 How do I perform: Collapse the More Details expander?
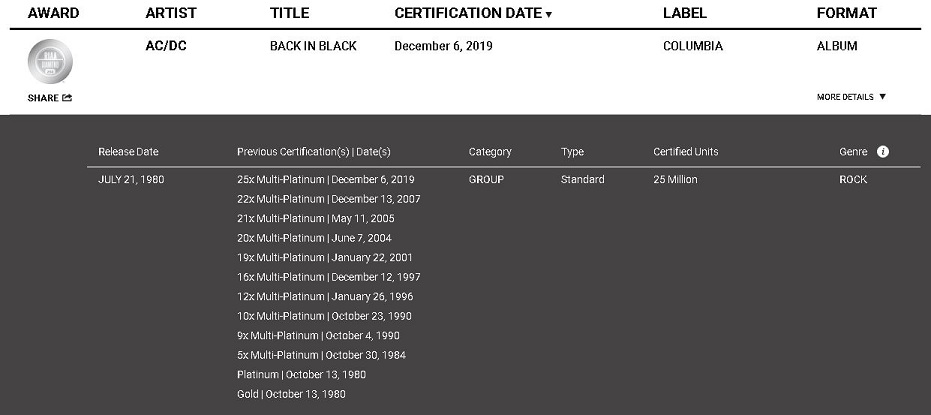click(x=851, y=97)
